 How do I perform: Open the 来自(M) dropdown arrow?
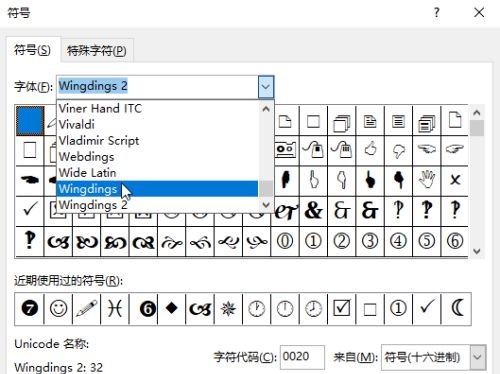point(478,357)
